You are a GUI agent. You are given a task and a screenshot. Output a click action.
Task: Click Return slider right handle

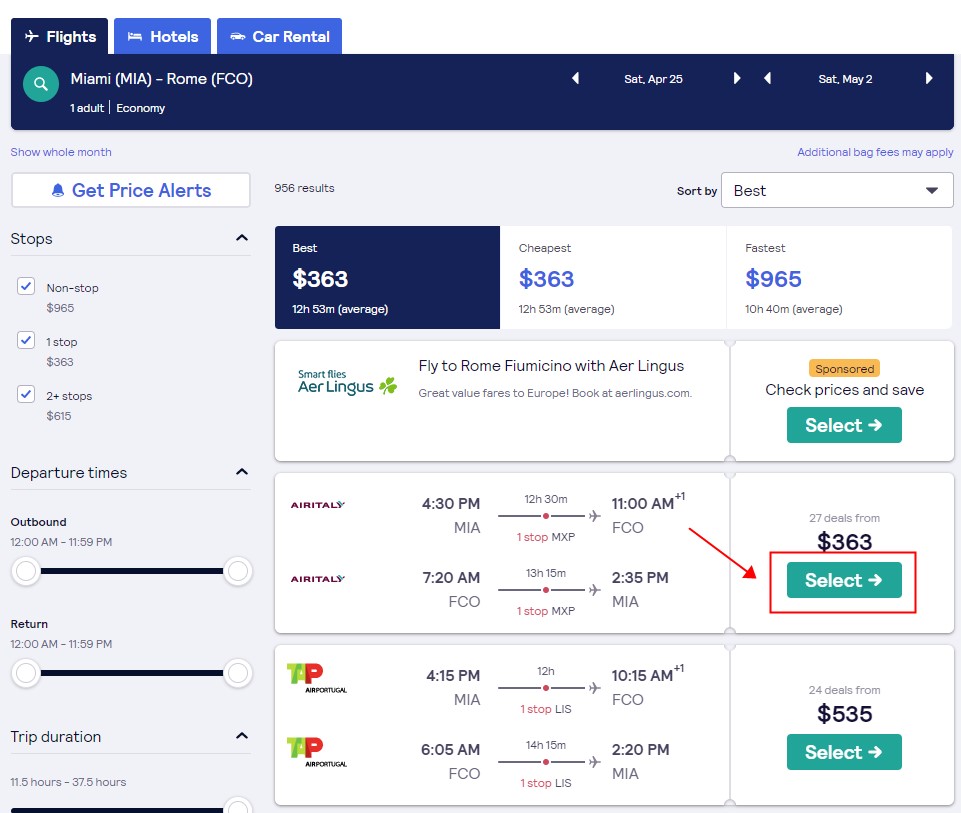point(238,673)
